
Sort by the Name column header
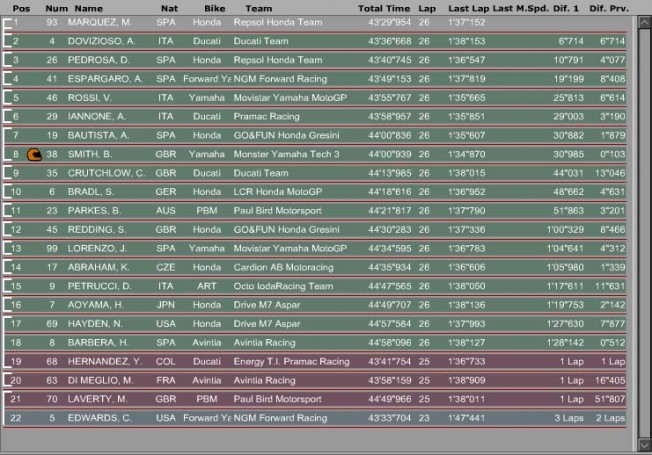click(x=89, y=8)
